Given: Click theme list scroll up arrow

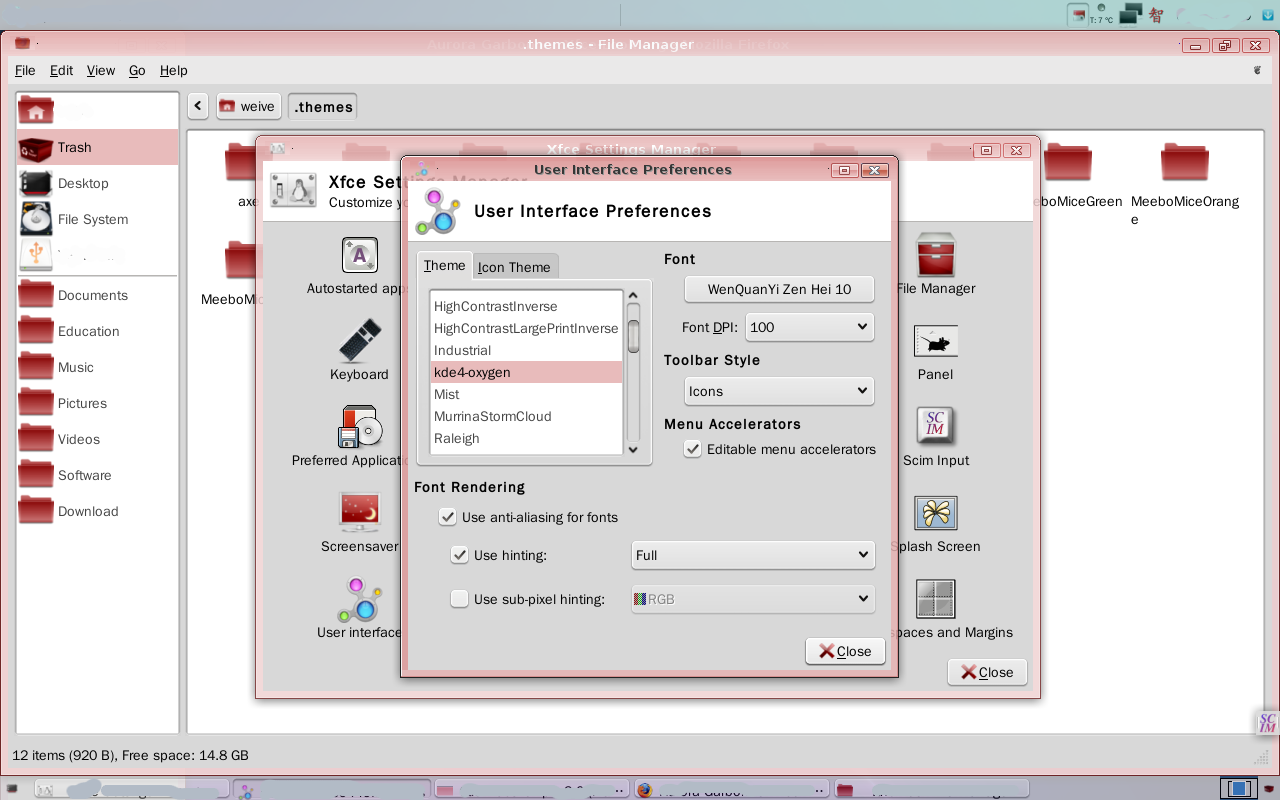Looking at the screenshot, I should point(633,296).
